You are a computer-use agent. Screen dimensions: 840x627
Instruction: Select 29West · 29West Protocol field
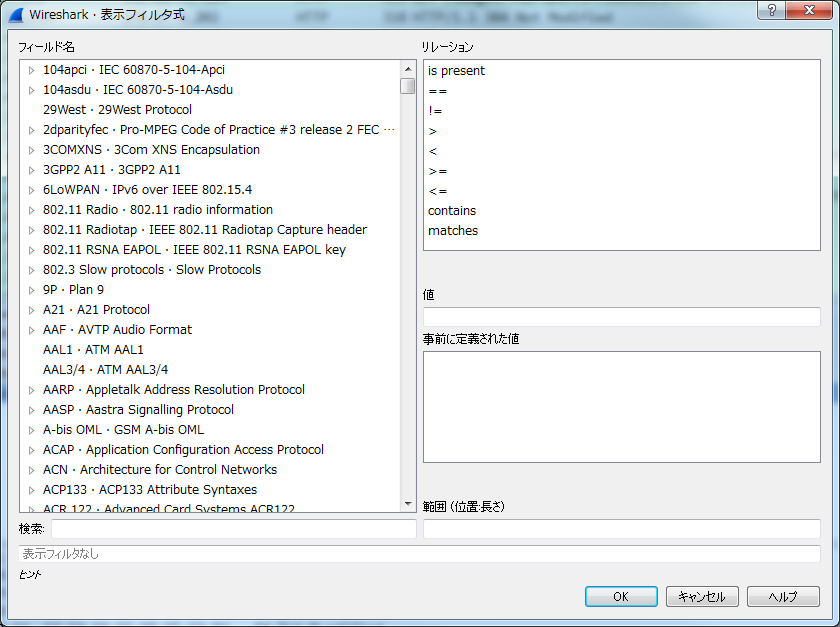tap(117, 109)
